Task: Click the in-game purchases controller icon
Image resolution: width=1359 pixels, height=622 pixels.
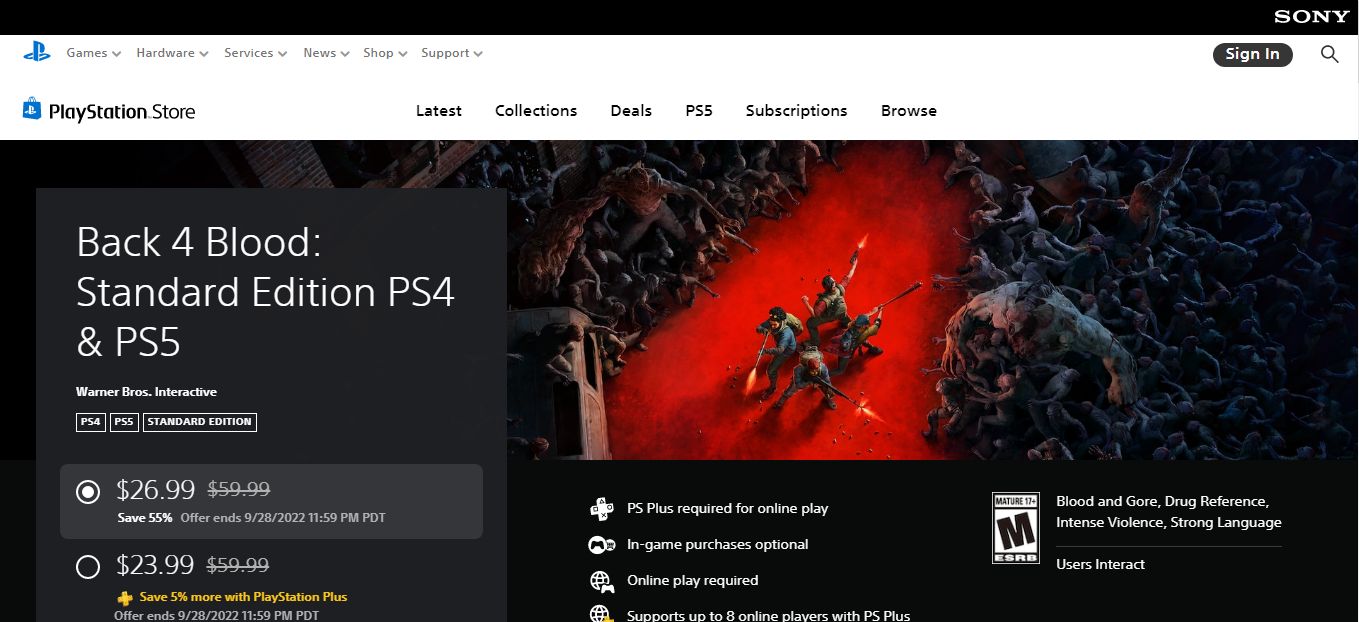Action: tap(601, 545)
